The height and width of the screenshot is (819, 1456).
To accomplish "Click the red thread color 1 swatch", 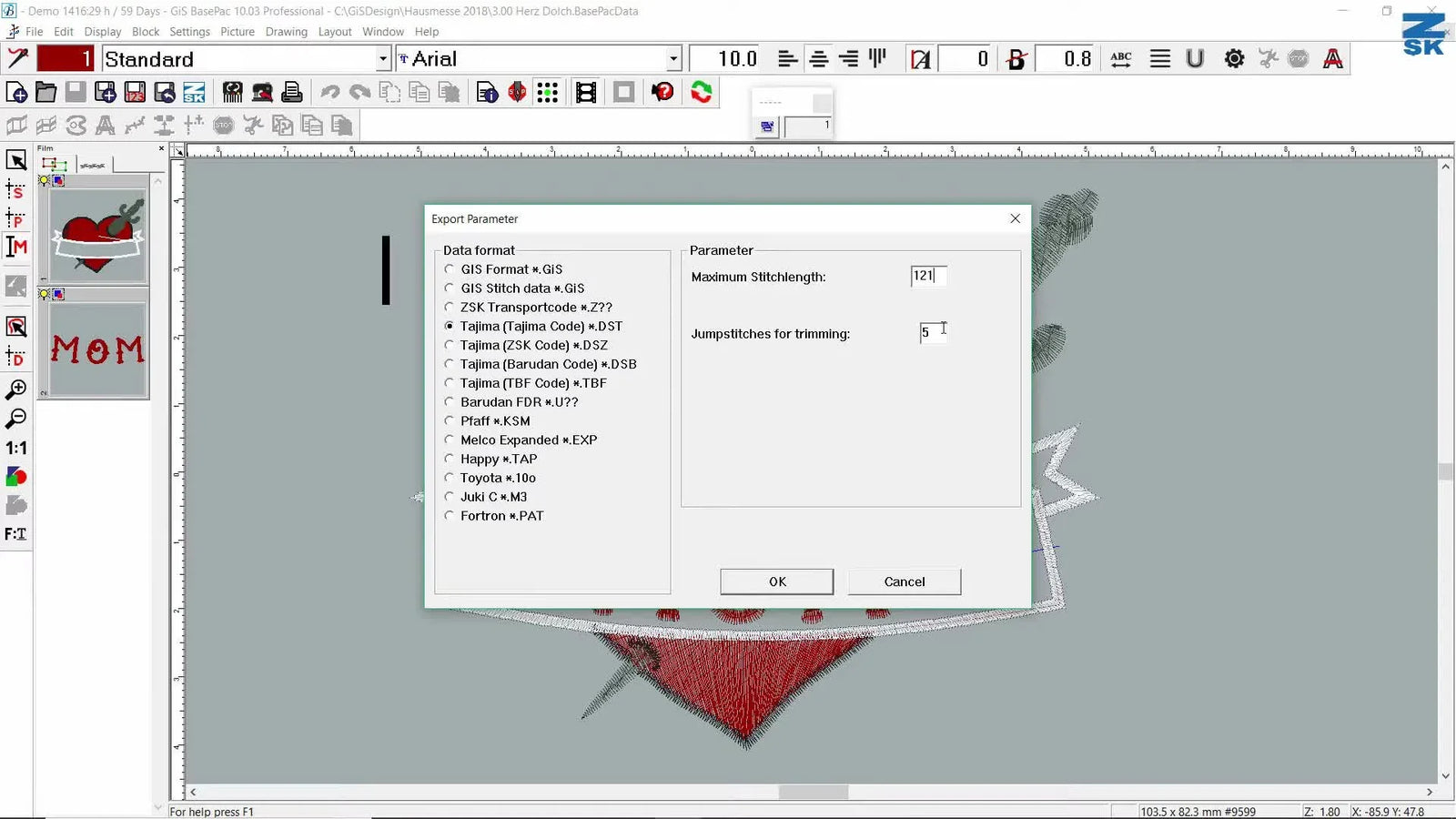I will coord(65,59).
